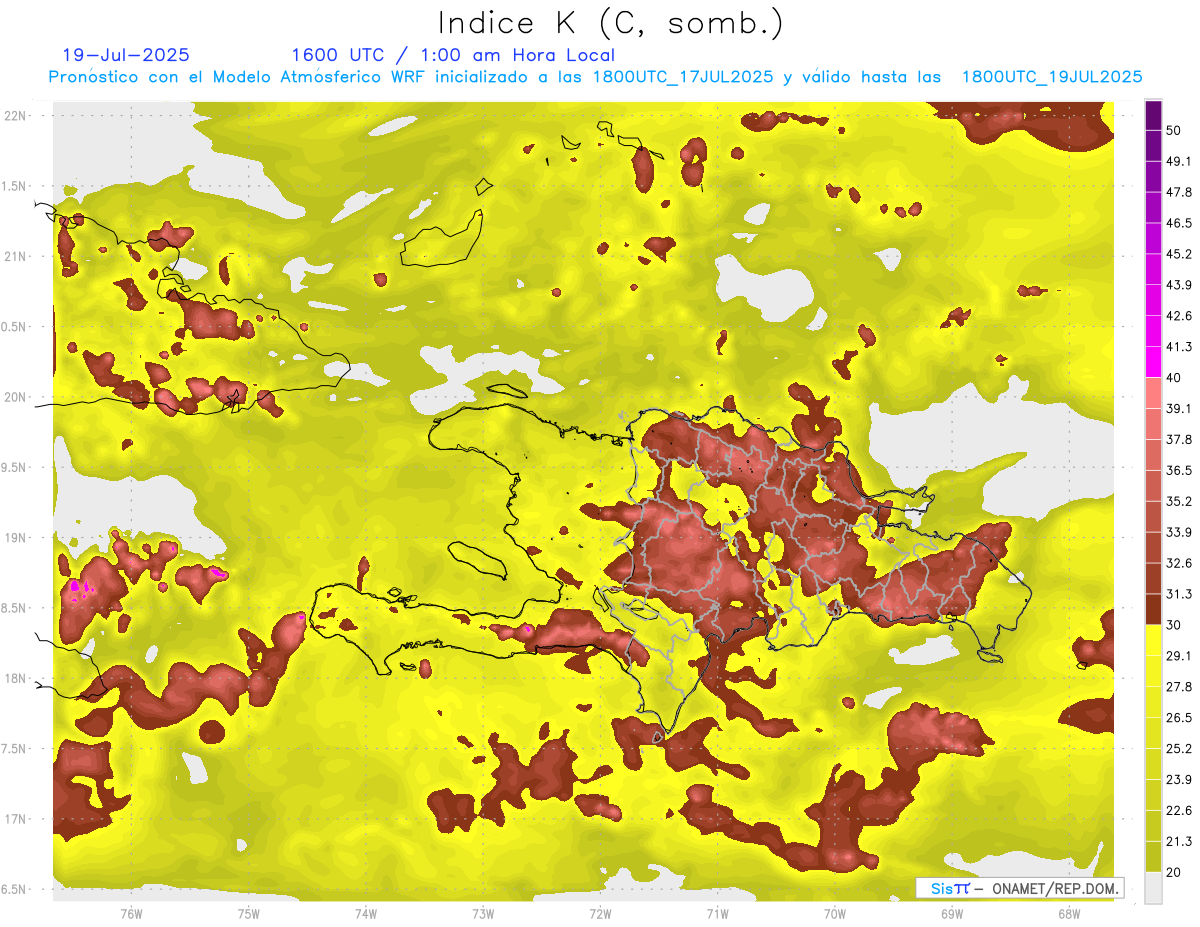Click the colorbar value '27.8'
Image resolution: width=1200 pixels, height=927 pixels.
click(x=1178, y=686)
